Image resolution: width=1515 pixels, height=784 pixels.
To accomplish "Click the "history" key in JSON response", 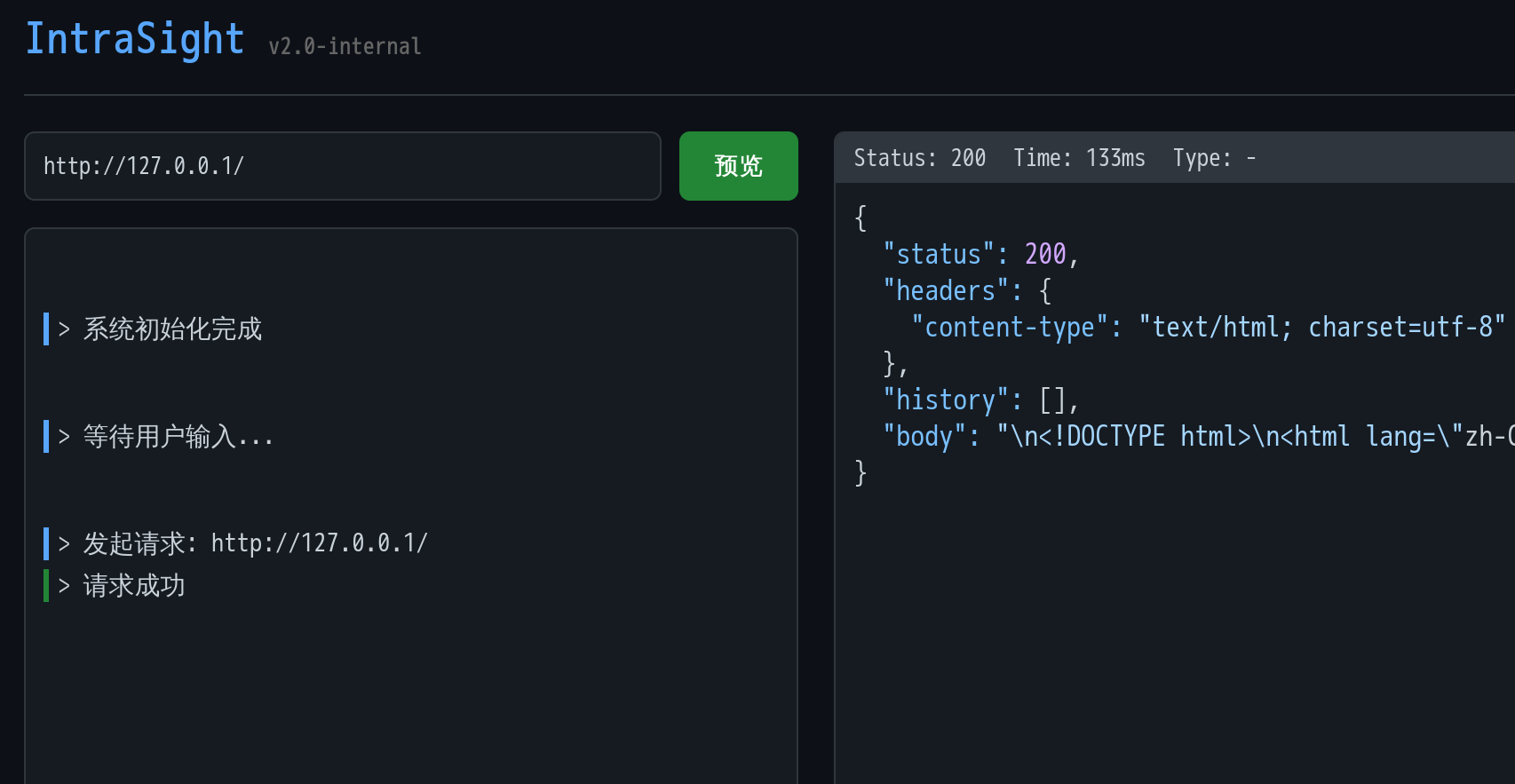I will coord(945,400).
